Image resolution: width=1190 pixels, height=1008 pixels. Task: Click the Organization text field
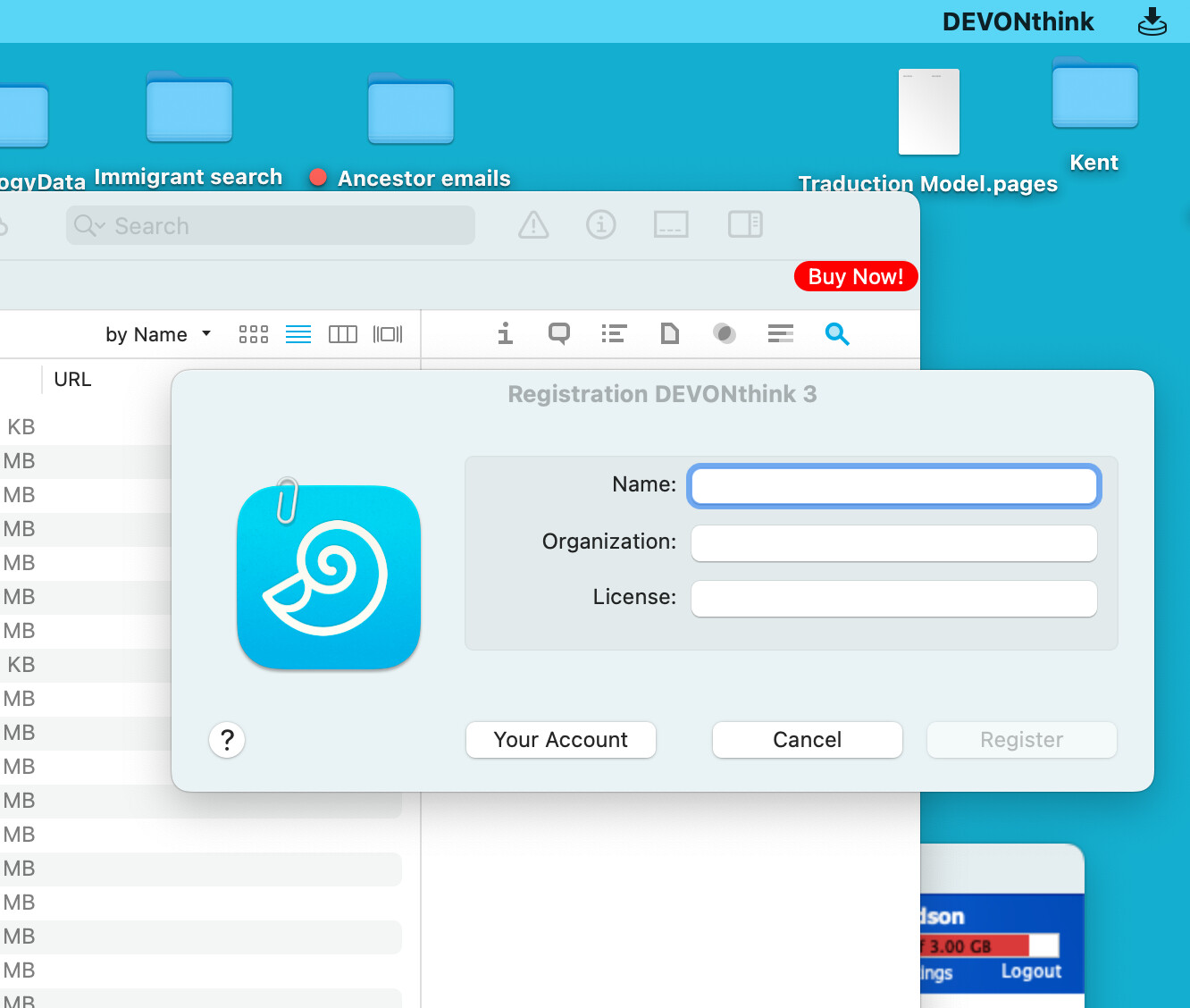(893, 543)
